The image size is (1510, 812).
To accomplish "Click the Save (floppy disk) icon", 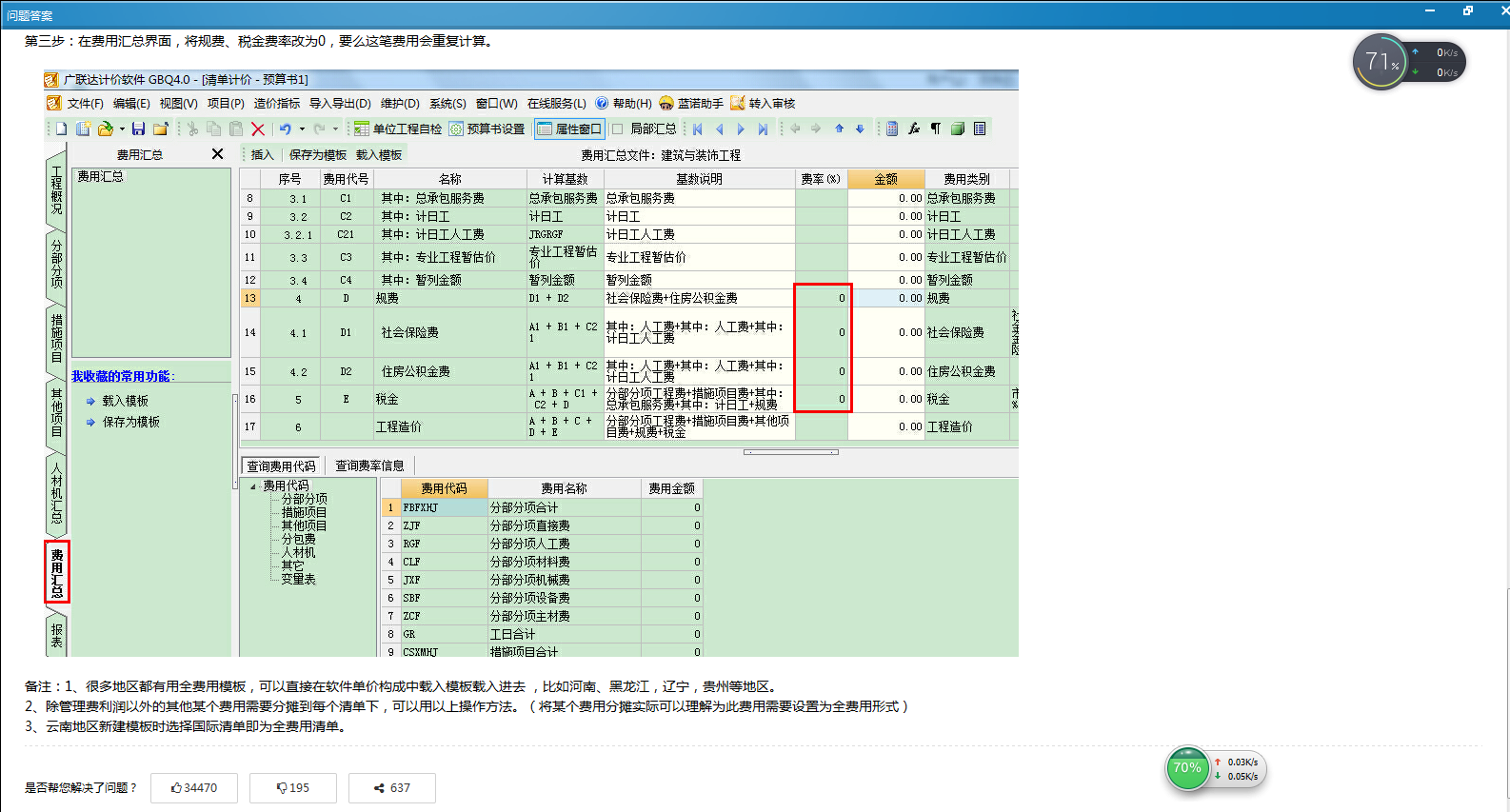I will 138,129.
